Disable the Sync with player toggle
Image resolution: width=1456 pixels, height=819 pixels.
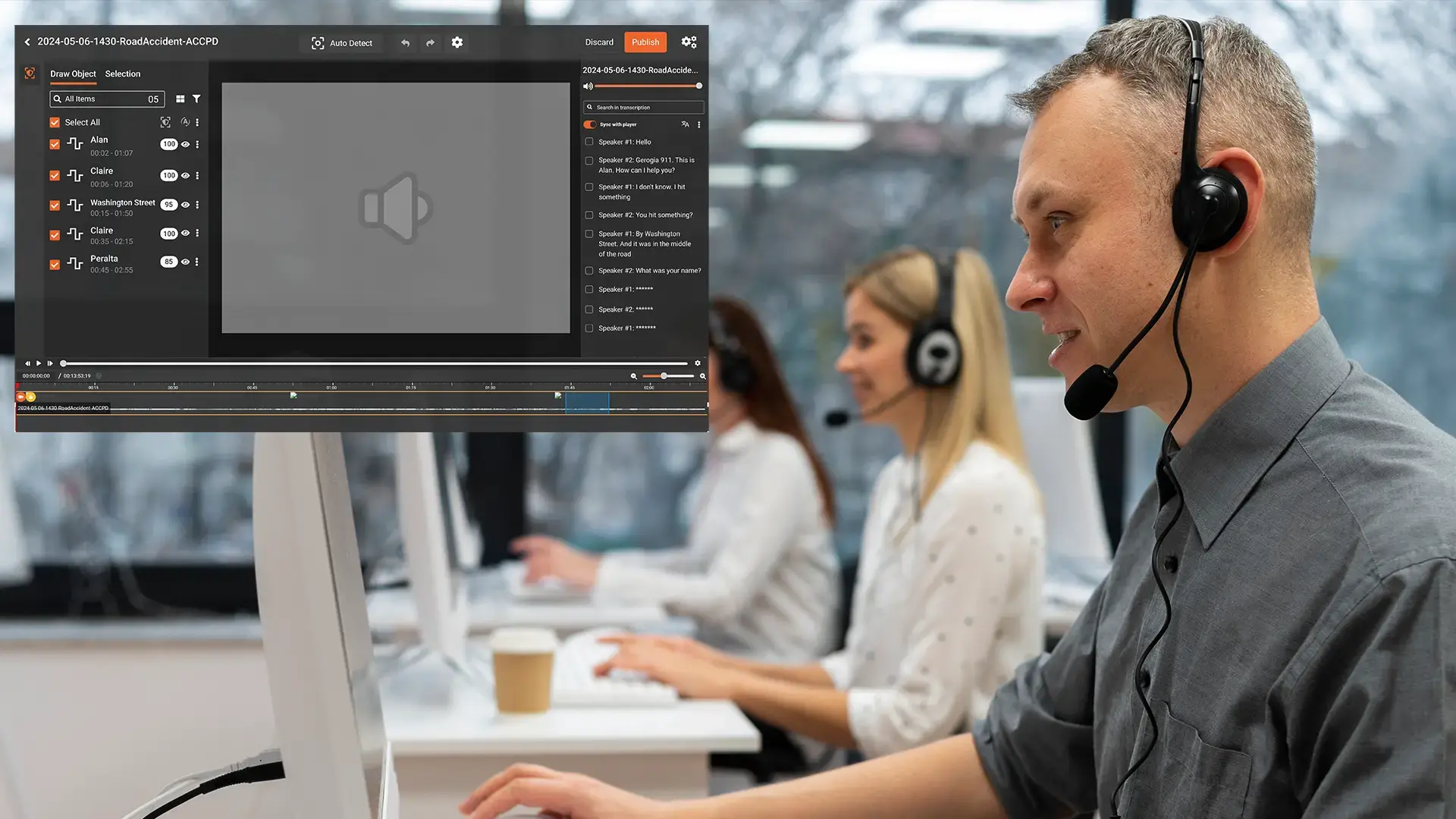tap(589, 124)
